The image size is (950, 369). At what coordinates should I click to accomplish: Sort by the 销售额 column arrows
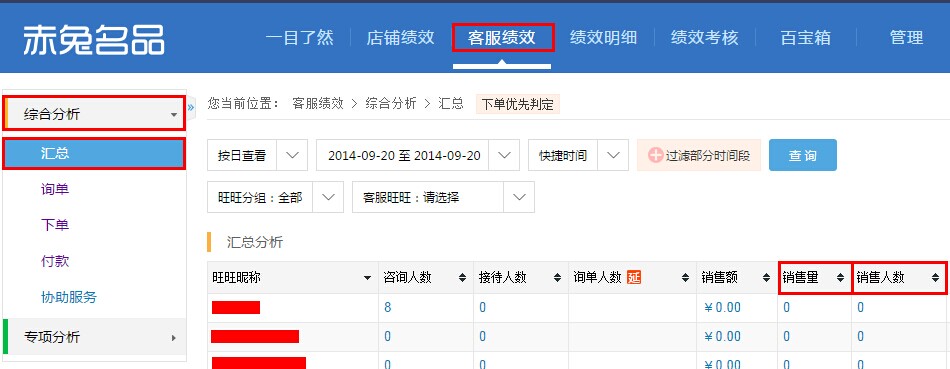[766, 278]
